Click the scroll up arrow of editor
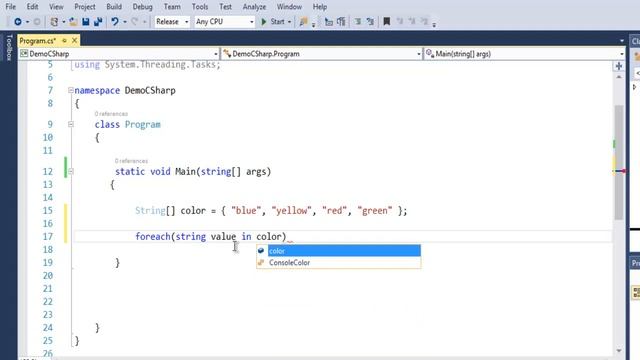The image size is (640, 360). click(619, 76)
